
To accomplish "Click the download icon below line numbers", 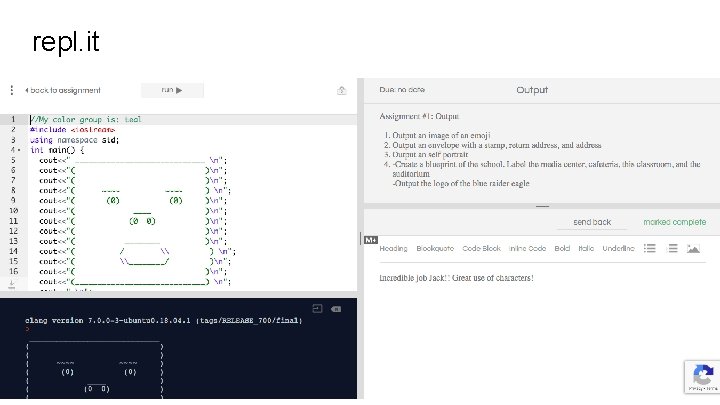I will click(12, 285).
